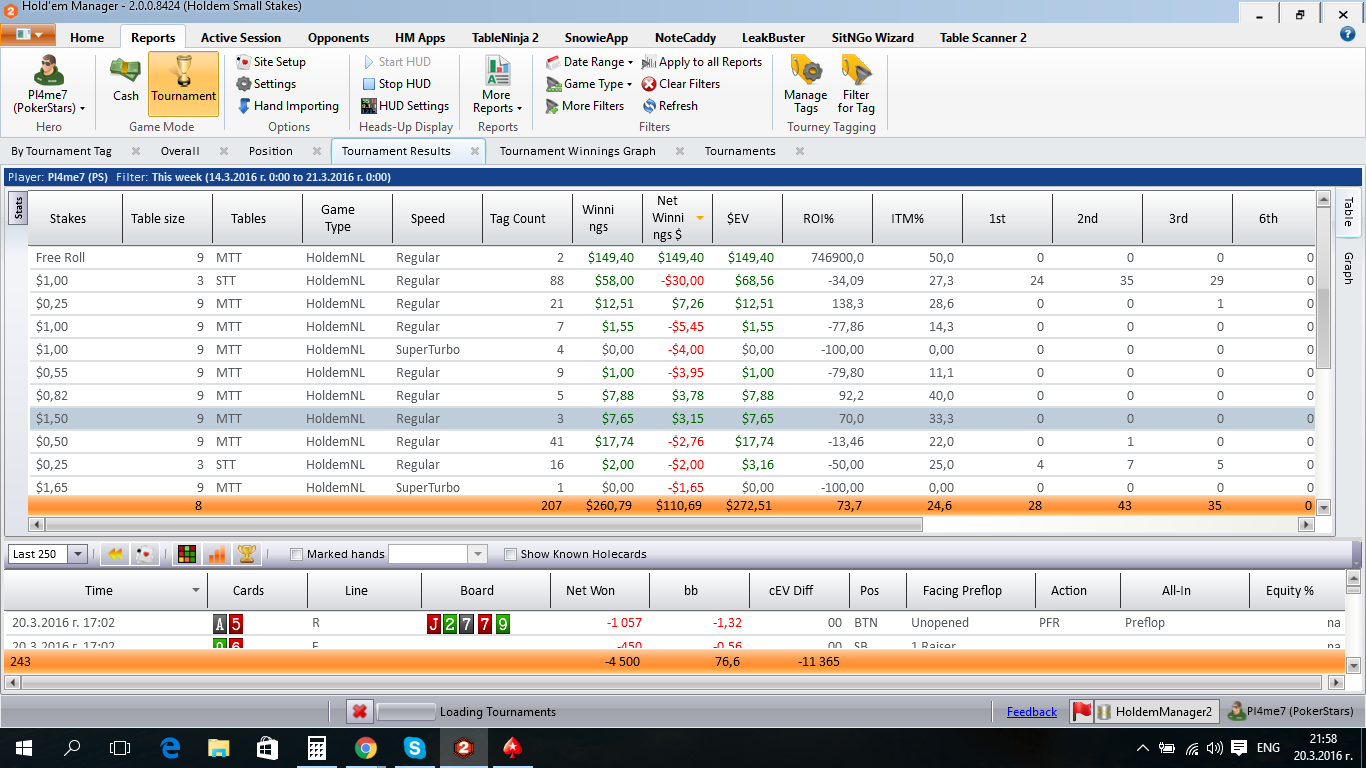Clear all filters
This screenshot has height=768, width=1366.
point(680,84)
